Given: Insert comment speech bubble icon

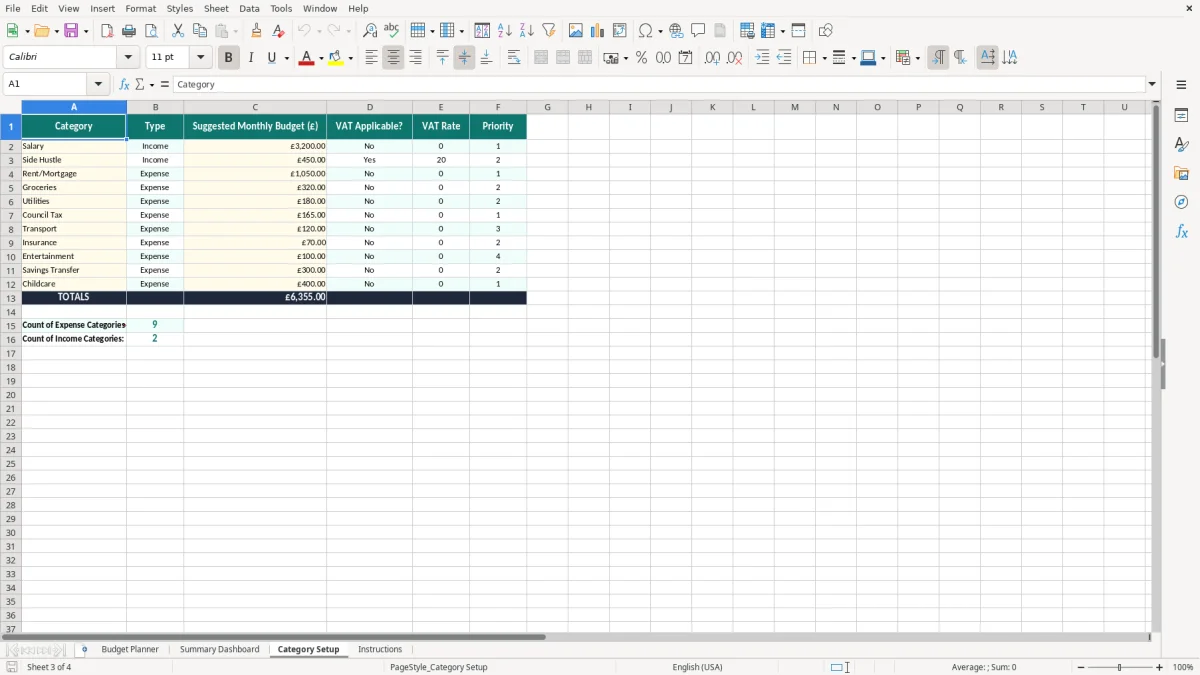Looking at the screenshot, I should [x=698, y=31].
